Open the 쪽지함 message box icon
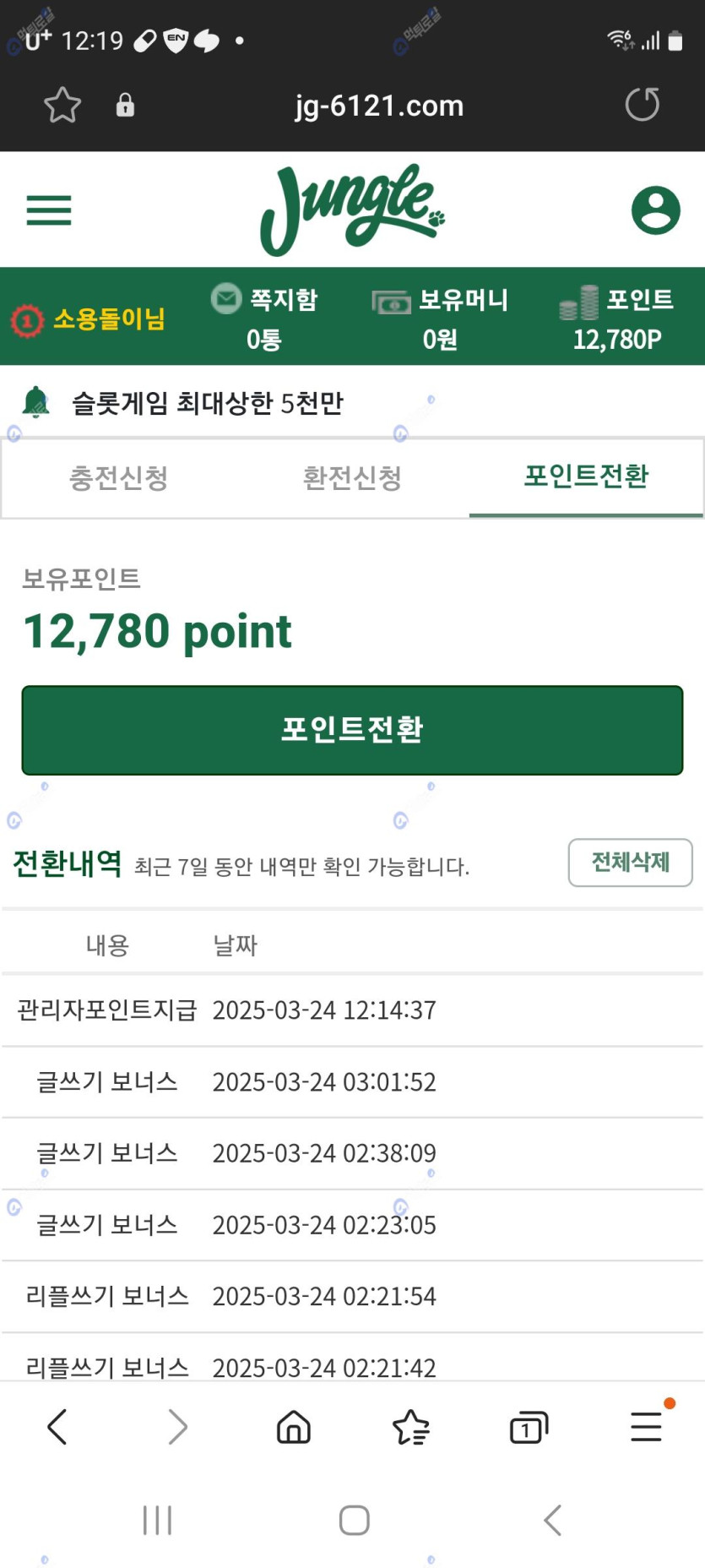This screenshot has height=1568, width=705. (x=226, y=299)
